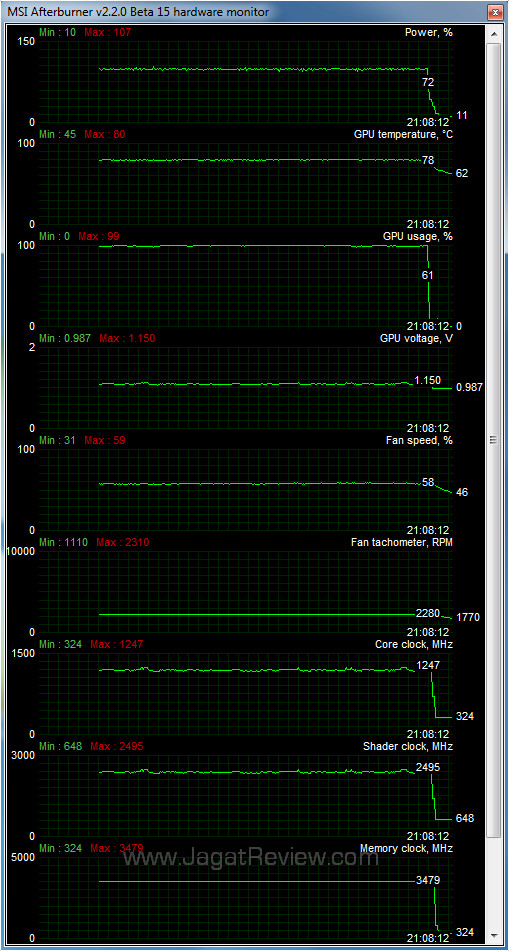Image resolution: width=509 pixels, height=951 pixels.
Task: Click "Min : 324" on Memory clock graph
Action: pyautogui.click(x=60, y=847)
